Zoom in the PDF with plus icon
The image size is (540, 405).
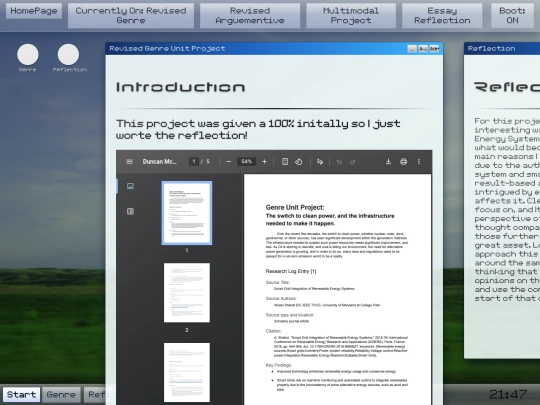(x=264, y=162)
